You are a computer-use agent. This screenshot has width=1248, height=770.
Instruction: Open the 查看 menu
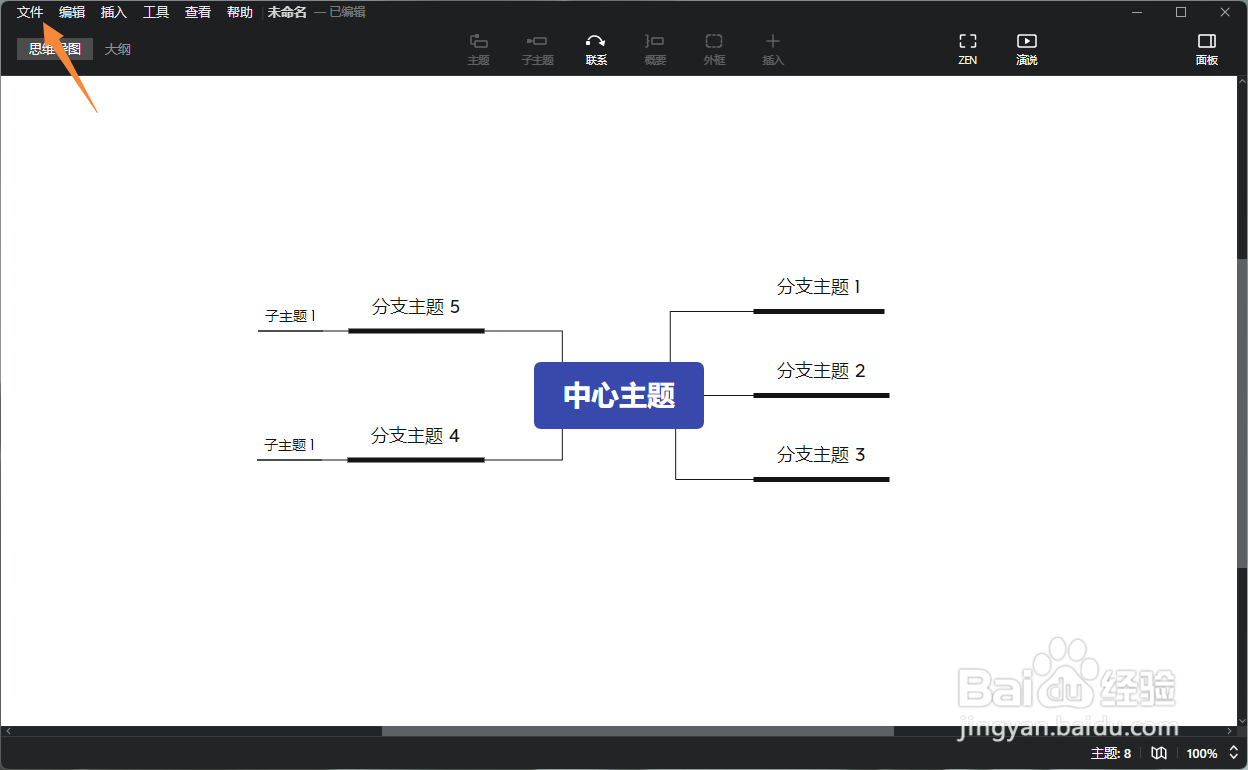tap(198, 12)
